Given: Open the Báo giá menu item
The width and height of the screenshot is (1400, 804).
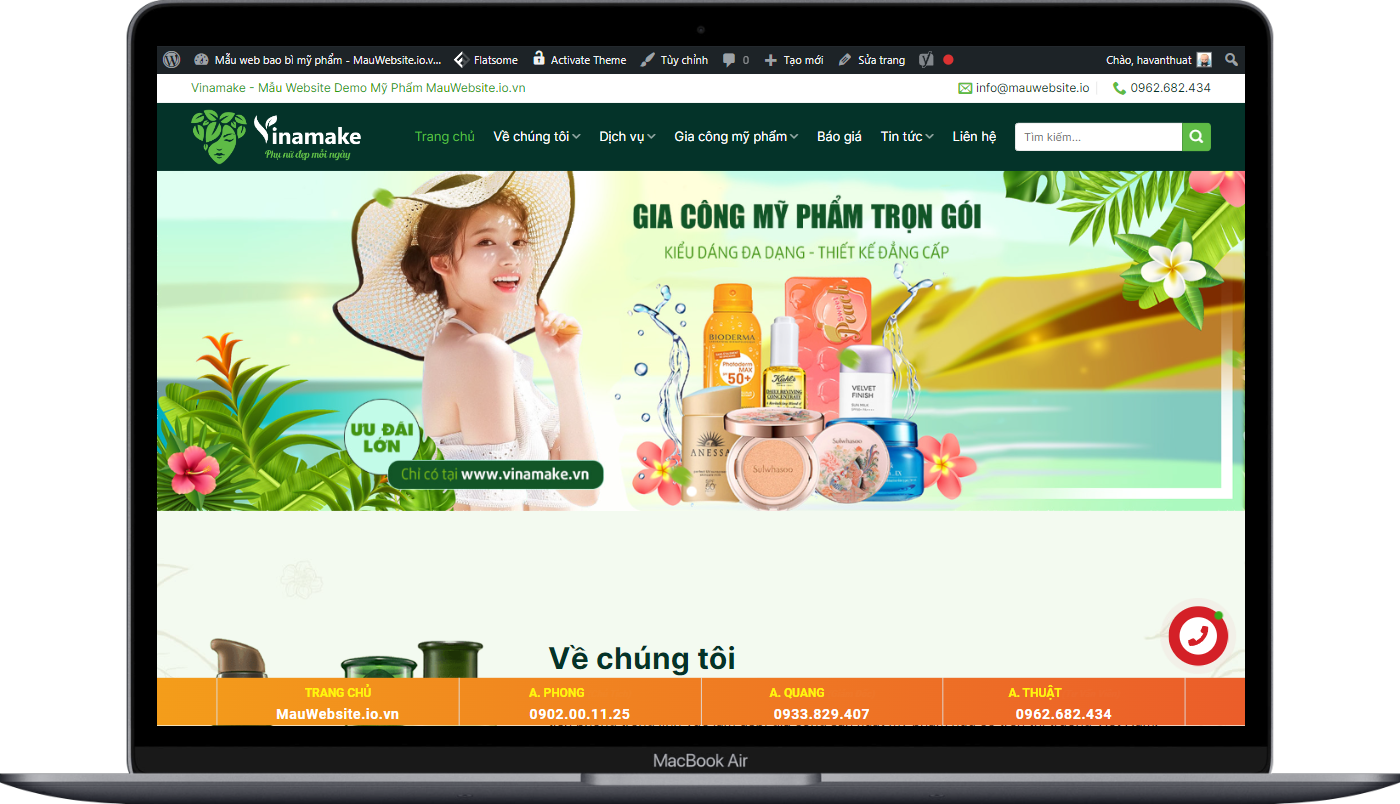Looking at the screenshot, I should (x=839, y=137).
